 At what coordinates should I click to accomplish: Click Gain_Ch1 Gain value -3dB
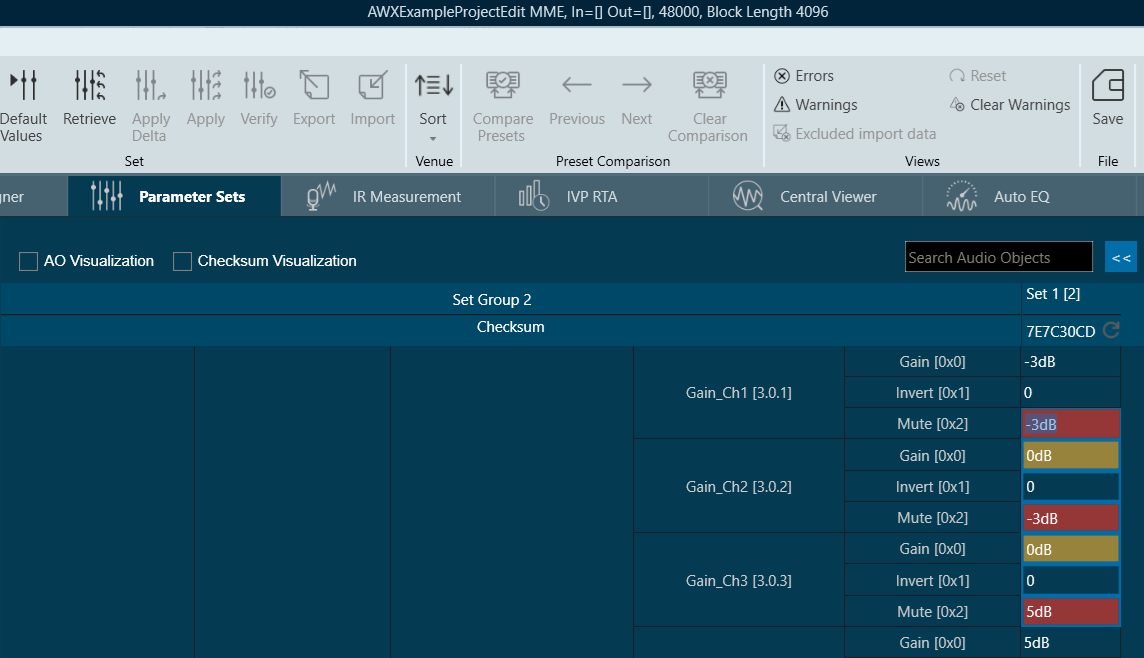click(x=1070, y=362)
